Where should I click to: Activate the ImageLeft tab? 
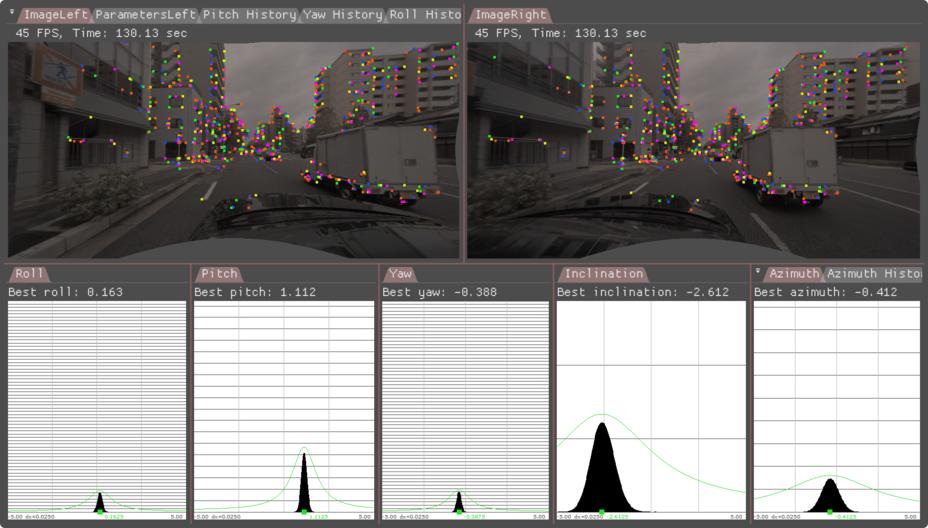tap(55, 15)
